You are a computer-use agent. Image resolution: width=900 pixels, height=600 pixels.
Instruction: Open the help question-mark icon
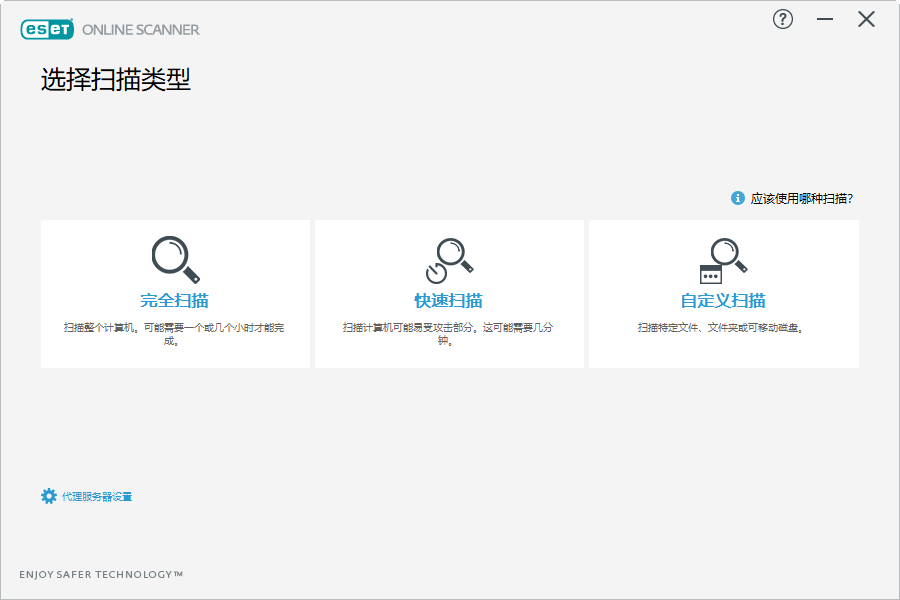click(x=783, y=19)
